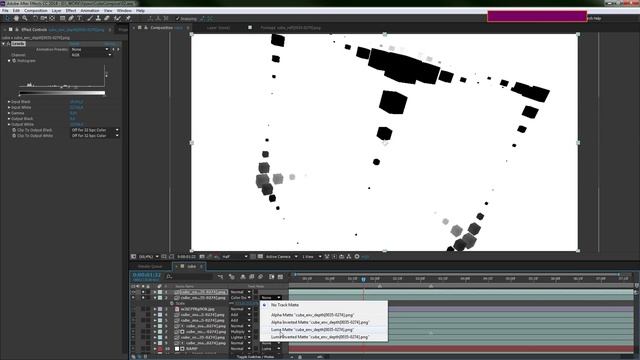Open the Layer menu

[57, 11]
